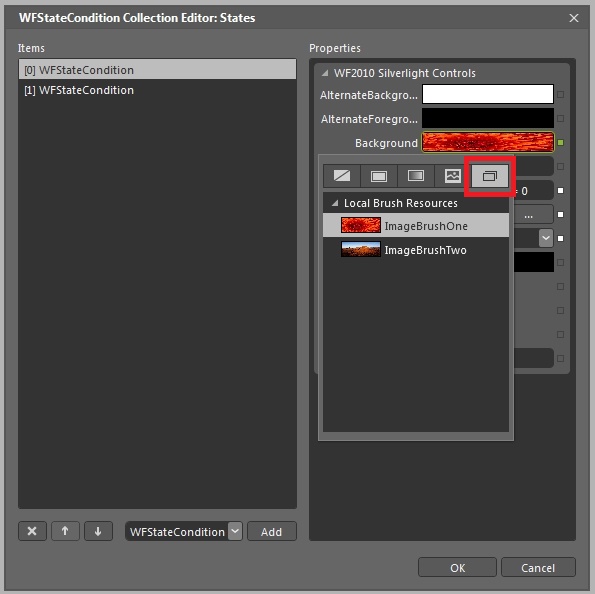
Task: Select item [1] WFStateCondition
Action: (x=157, y=90)
